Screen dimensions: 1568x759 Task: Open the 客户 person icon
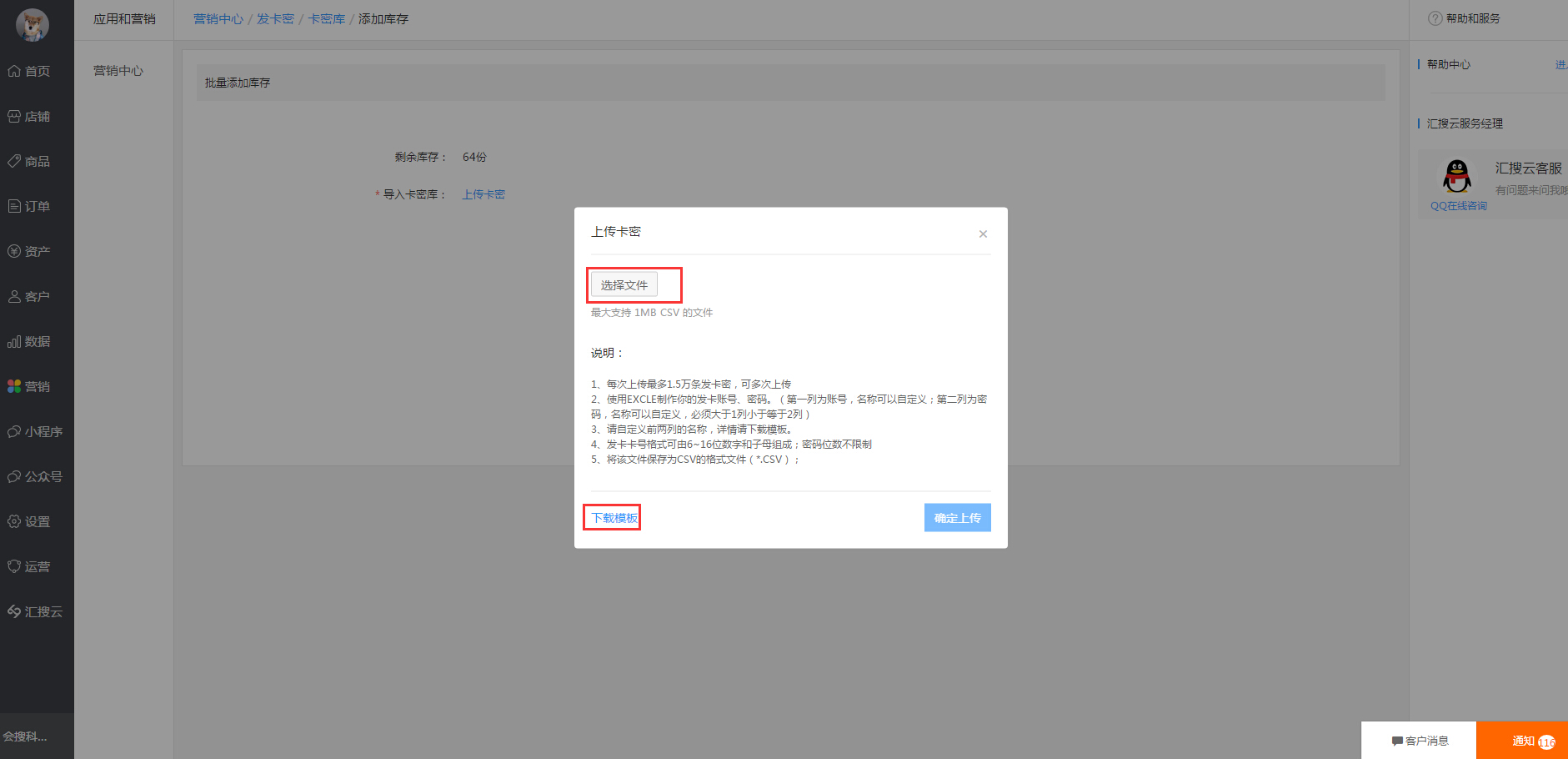[x=14, y=297]
